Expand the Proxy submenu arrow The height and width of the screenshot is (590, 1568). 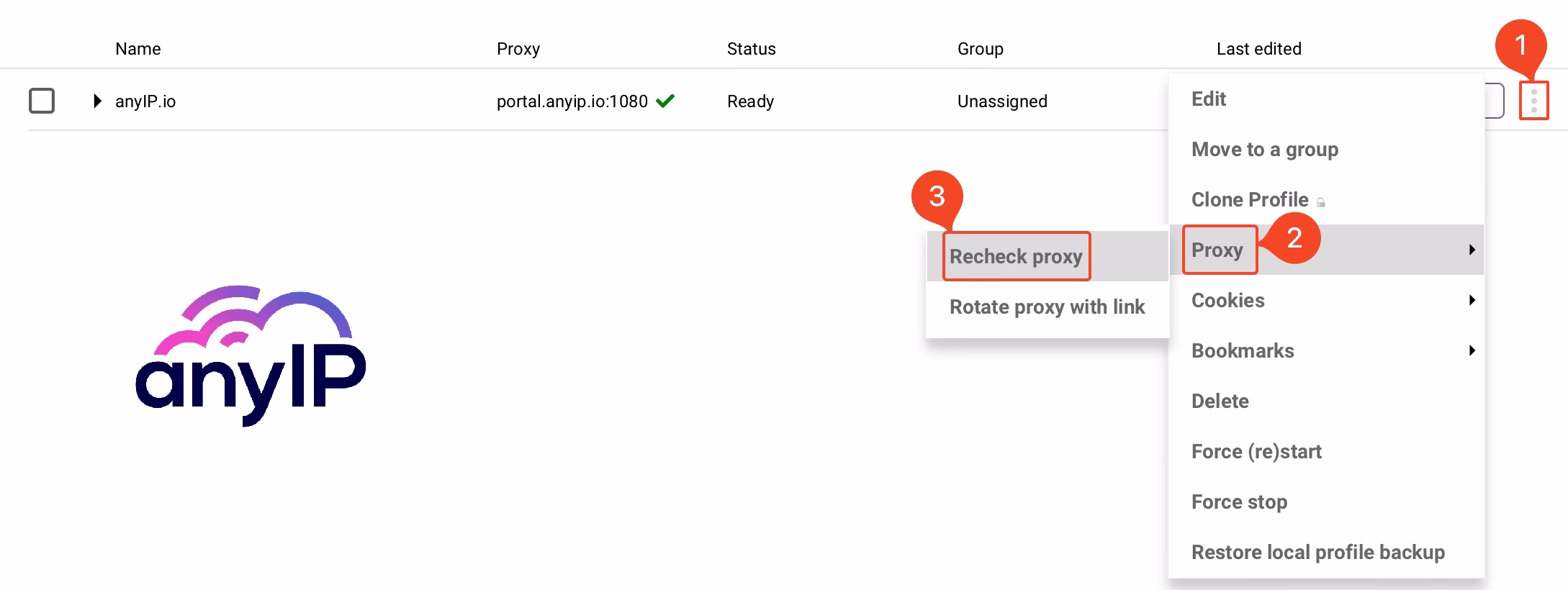pos(1472,250)
